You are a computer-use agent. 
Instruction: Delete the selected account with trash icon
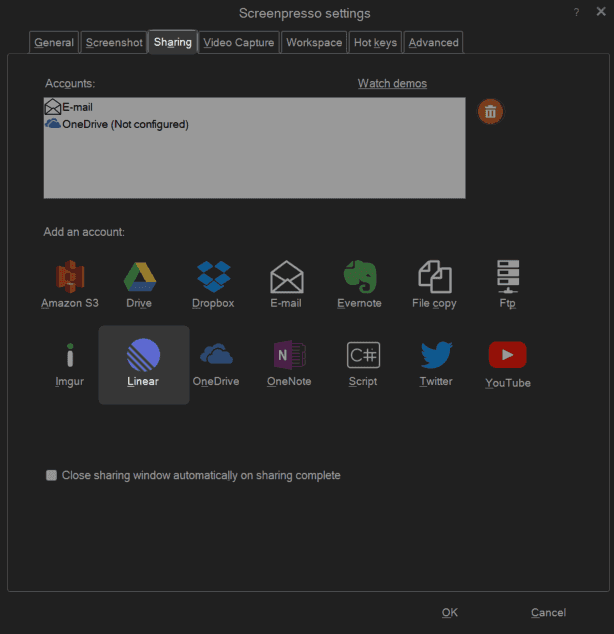click(490, 111)
